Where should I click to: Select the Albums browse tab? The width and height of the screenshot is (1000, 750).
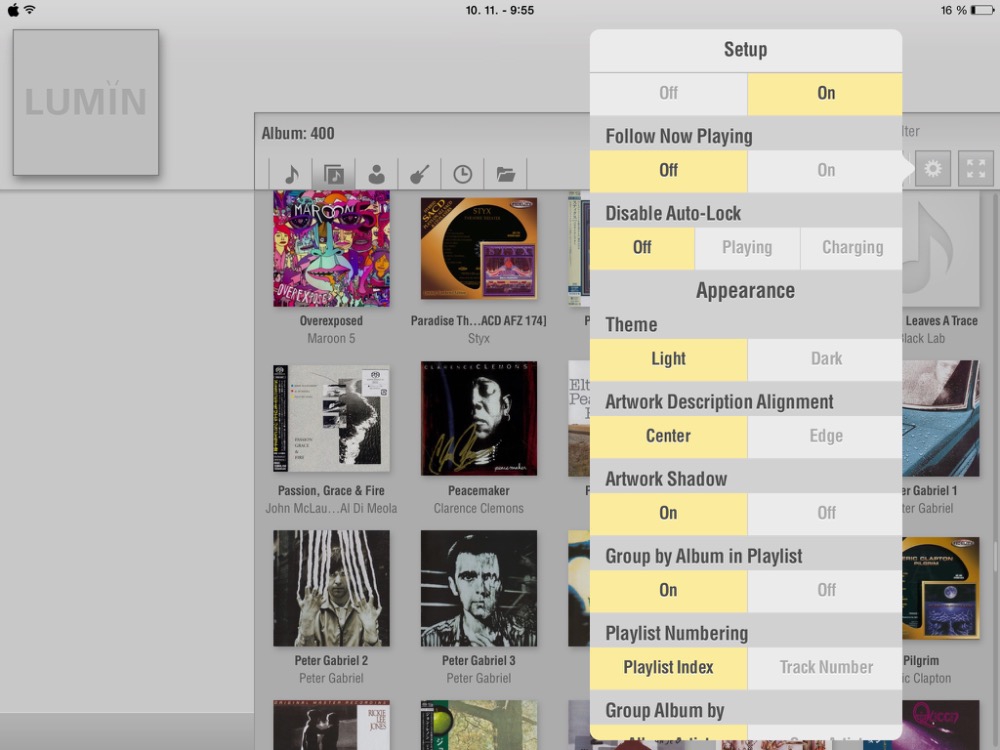pos(334,173)
